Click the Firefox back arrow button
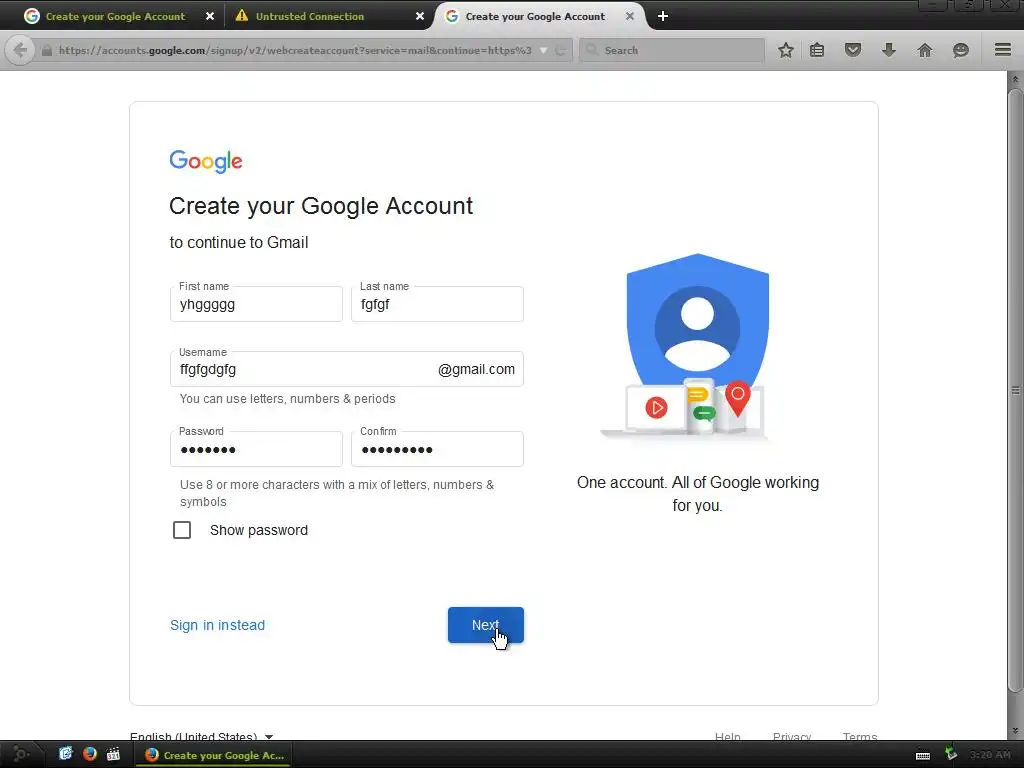This screenshot has height=768, width=1024. (20, 50)
